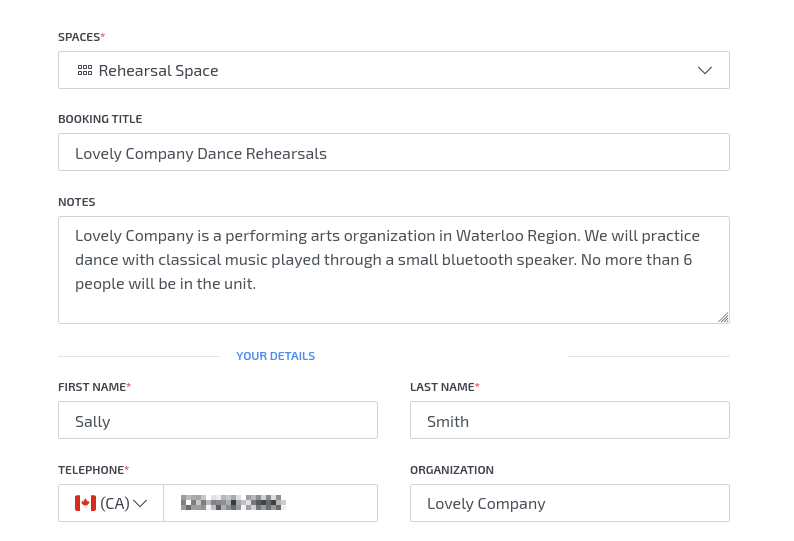The height and width of the screenshot is (541, 794).
Task: Click the Telephone number input
Action: pos(270,503)
